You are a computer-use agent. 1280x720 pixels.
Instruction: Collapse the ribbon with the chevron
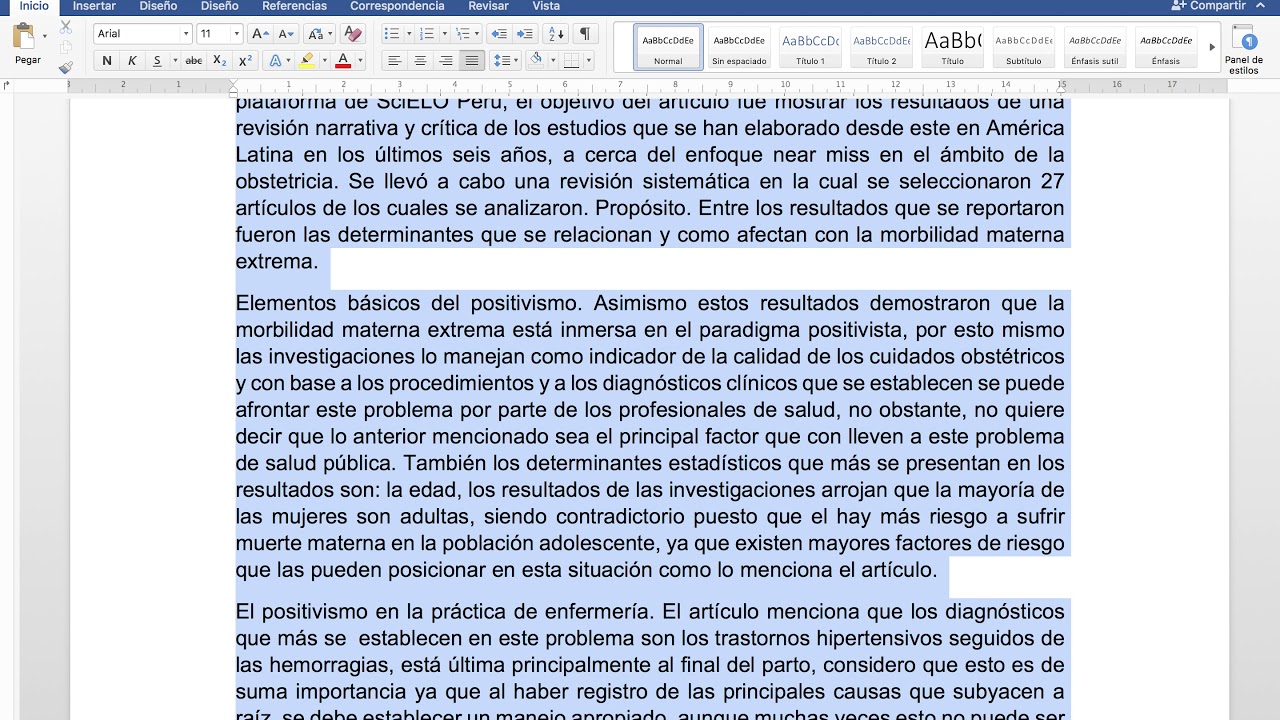pos(1260,6)
